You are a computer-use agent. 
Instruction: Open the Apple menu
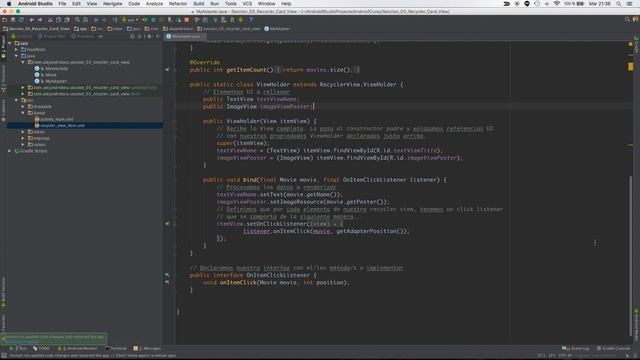point(9,4)
